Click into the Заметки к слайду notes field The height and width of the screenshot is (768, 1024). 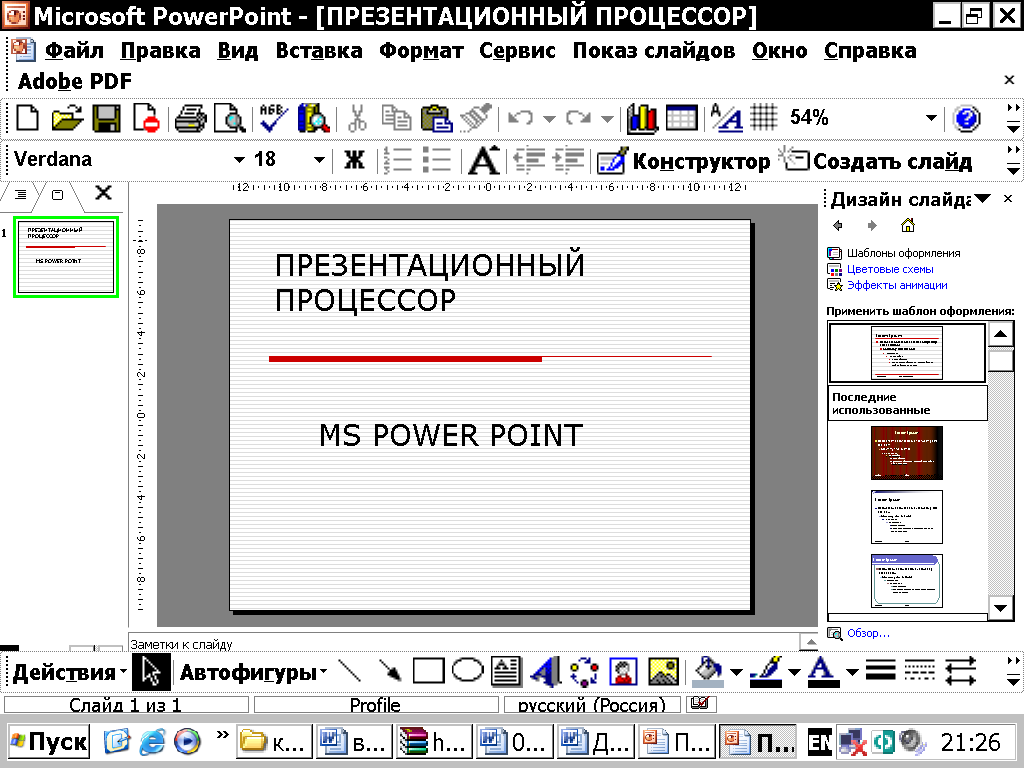click(464, 644)
